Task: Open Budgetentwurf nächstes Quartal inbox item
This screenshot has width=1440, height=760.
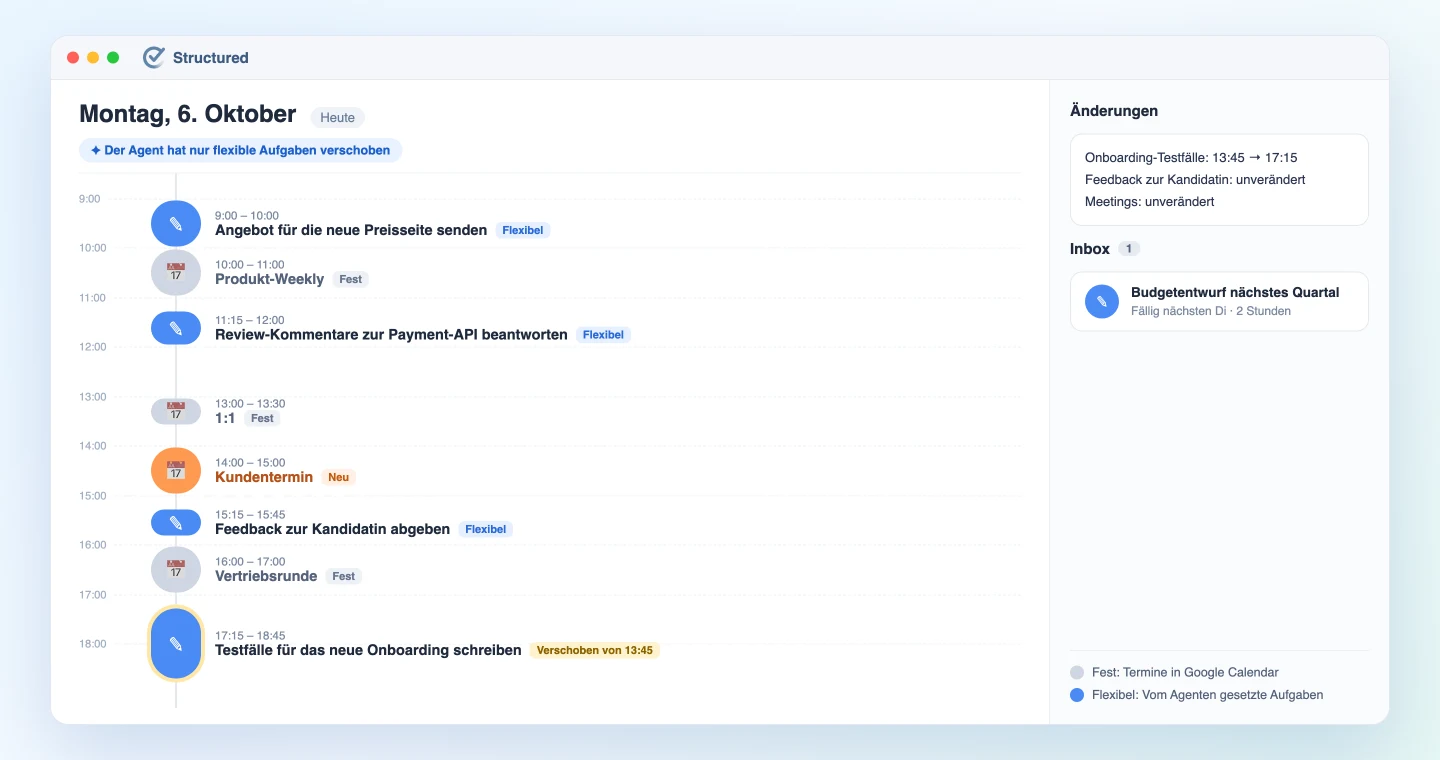Action: (1219, 301)
